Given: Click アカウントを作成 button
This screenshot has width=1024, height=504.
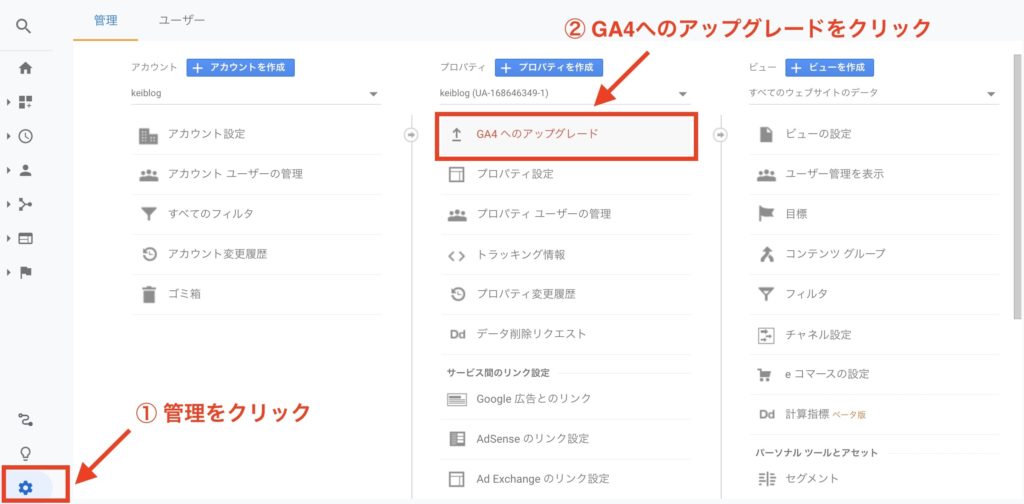Looking at the screenshot, I should (240, 67).
